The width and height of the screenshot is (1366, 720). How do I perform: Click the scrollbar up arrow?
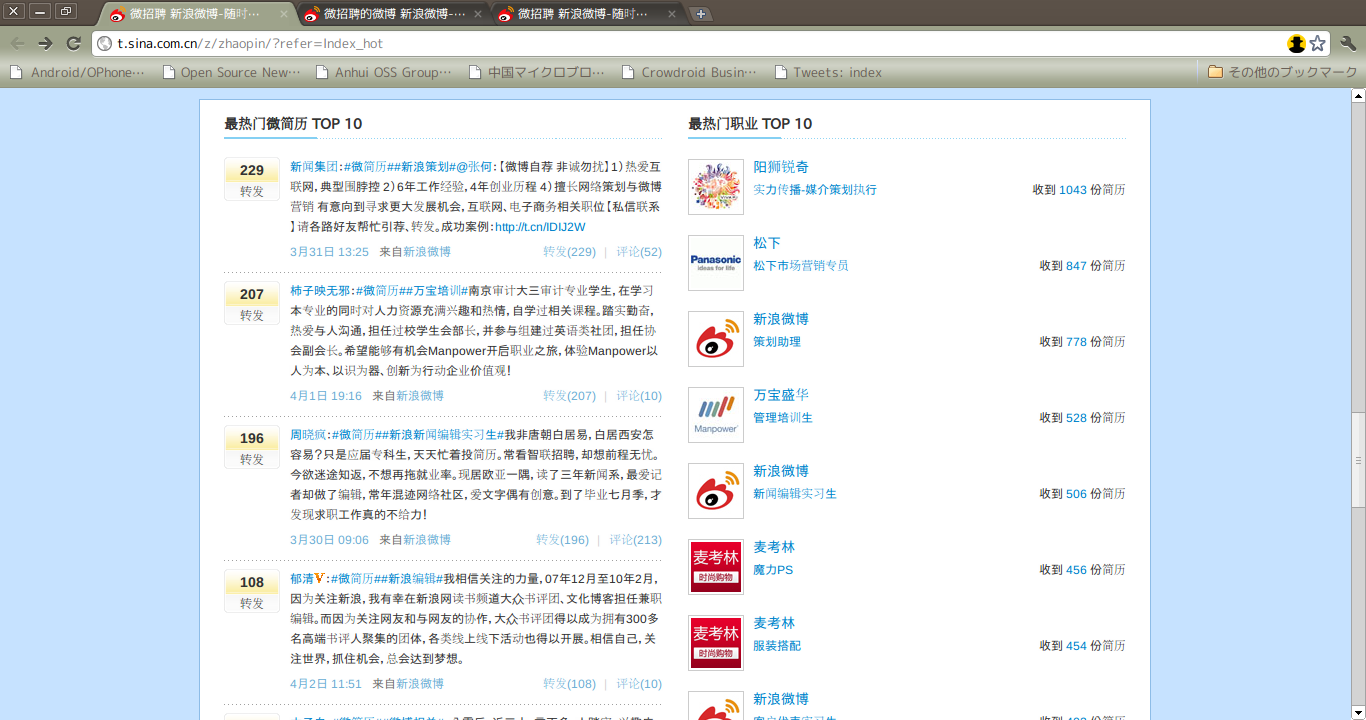click(x=1358, y=96)
